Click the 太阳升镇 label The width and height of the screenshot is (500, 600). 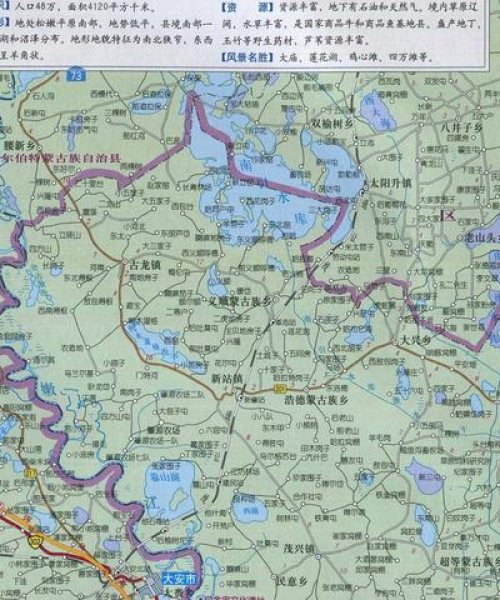(x=391, y=183)
